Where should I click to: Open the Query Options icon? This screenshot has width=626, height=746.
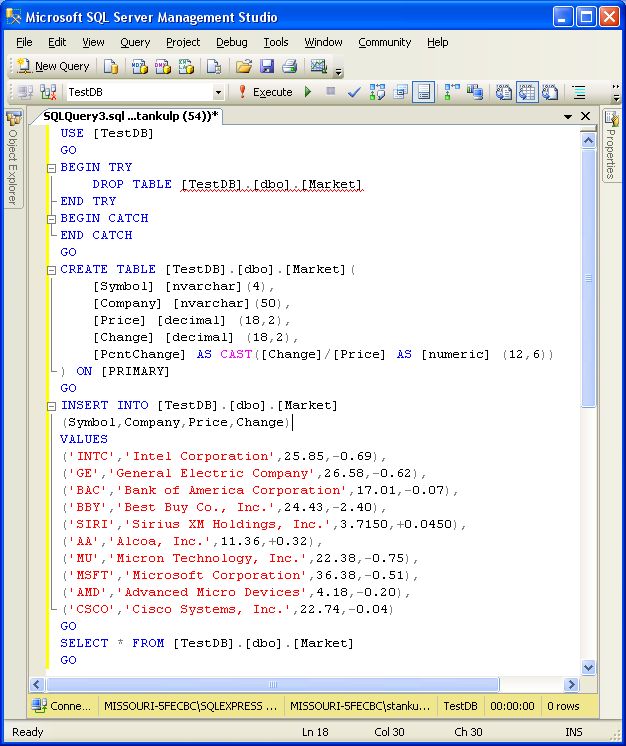click(x=400, y=92)
